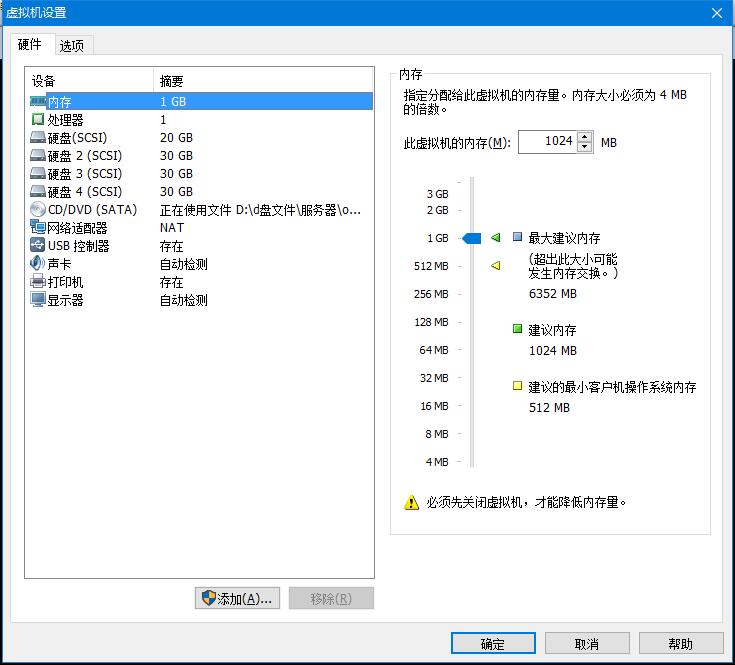Click the 取消 button
The width and height of the screenshot is (735, 665).
(x=587, y=643)
